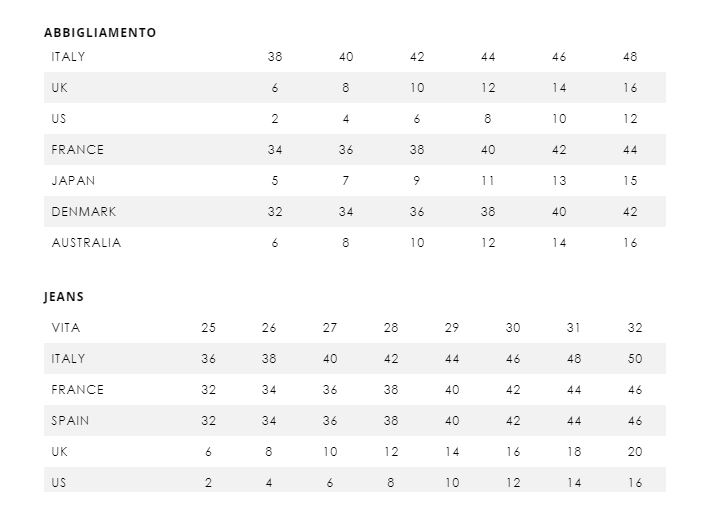Select UK label in the Jeans table
The height and width of the screenshot is (506, 709).
(60, 452)
